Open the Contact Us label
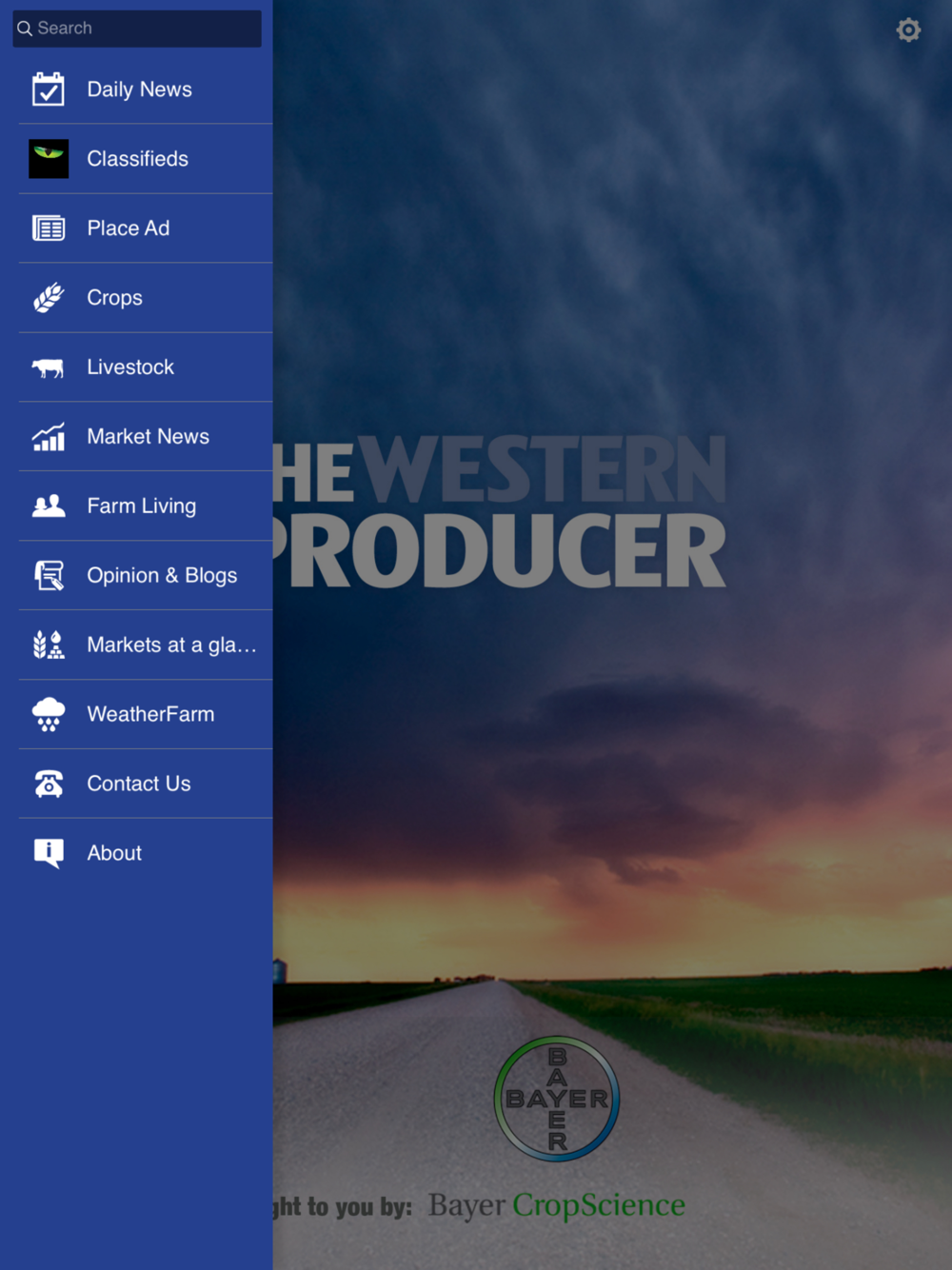952x1270 pixels. (139, 784)
